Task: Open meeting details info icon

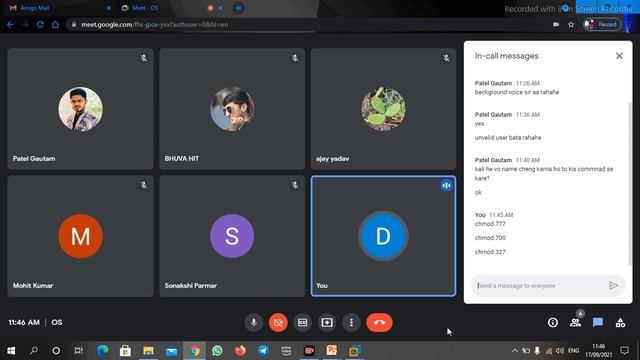Action: click(x=553, y=322)
